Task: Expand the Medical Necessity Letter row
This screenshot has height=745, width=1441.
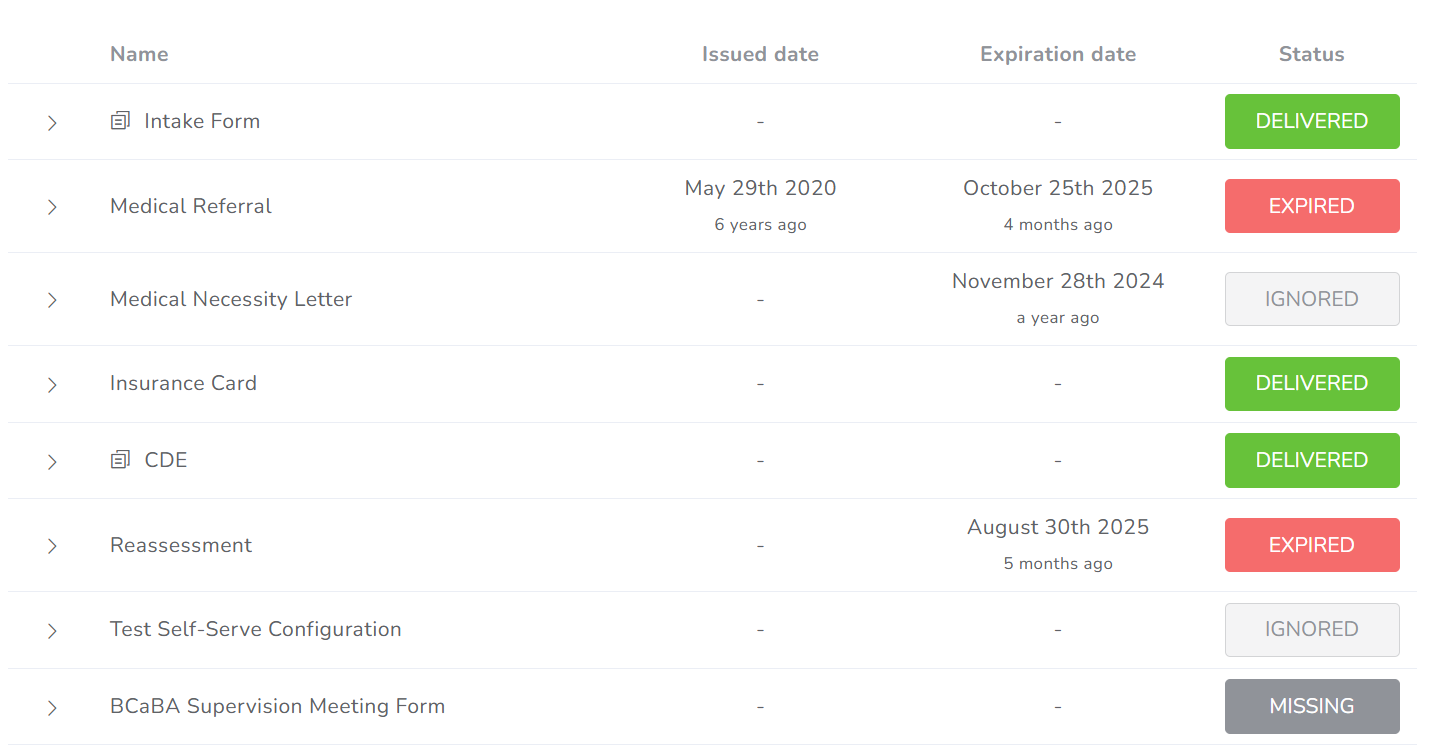Action: point(52,300)
